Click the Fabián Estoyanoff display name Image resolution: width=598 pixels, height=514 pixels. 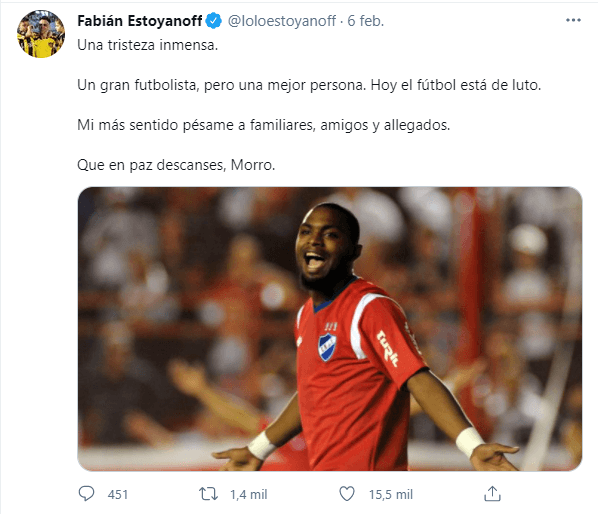(x=140, y=21)
